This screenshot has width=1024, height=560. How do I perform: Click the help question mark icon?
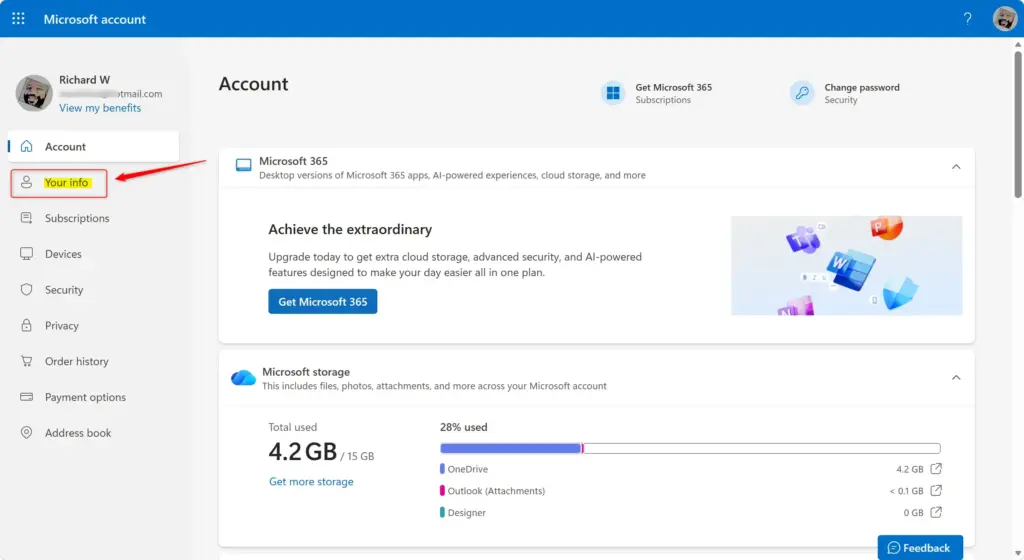click(x=967, y=19)
